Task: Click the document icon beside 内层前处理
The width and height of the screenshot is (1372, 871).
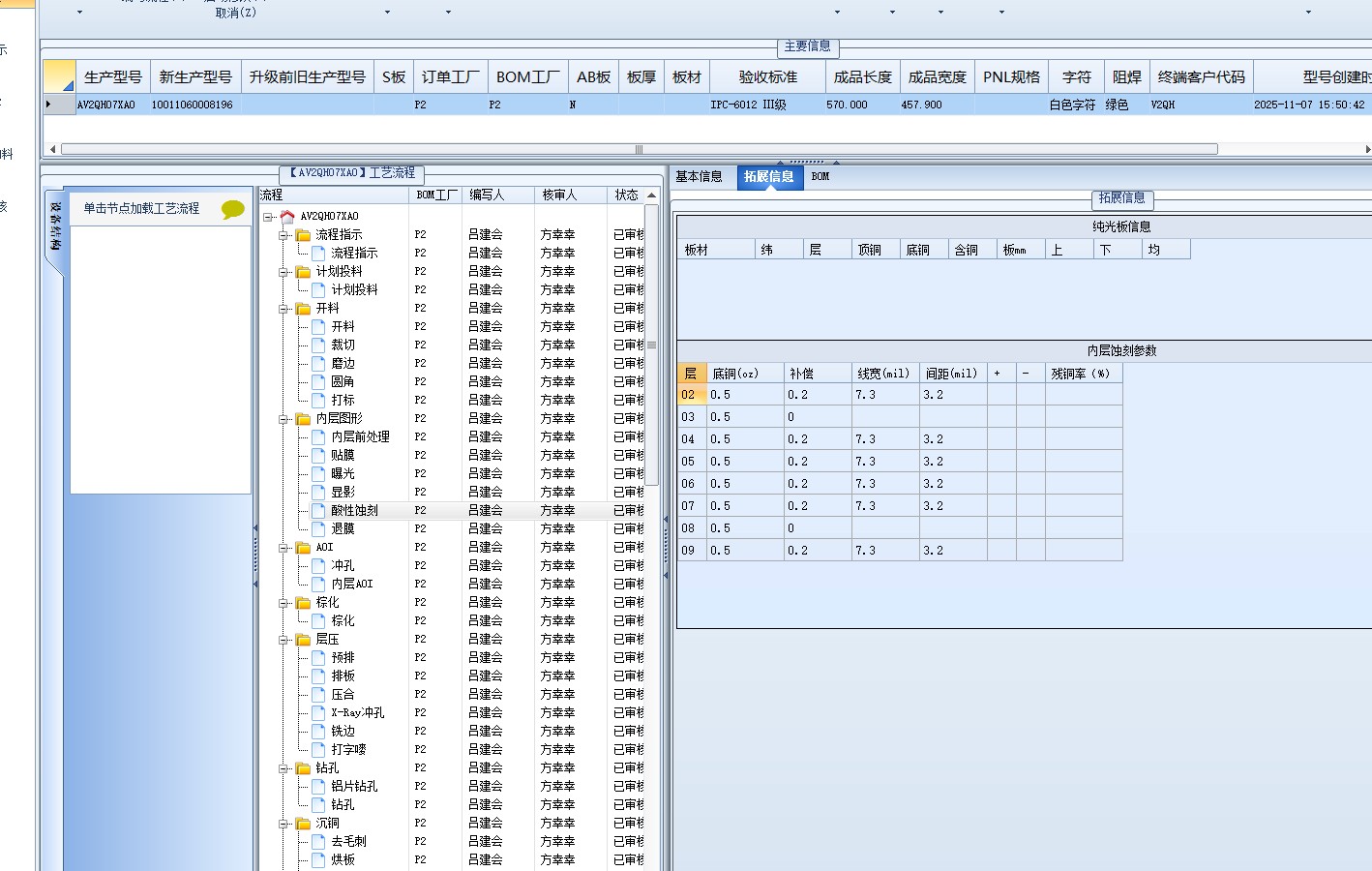Action: tap(318, 436)
